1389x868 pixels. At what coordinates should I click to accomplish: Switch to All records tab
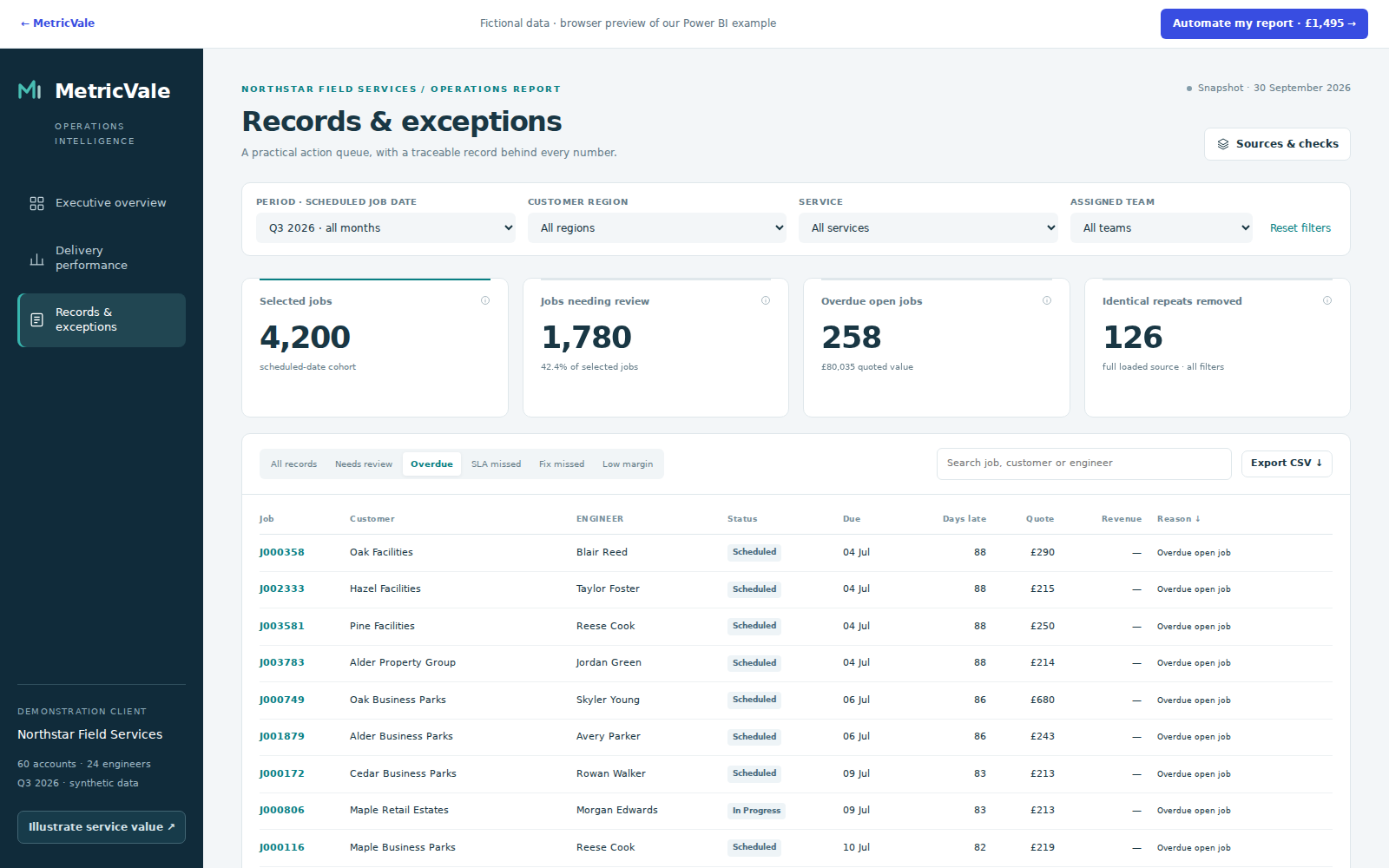point(293,464)
